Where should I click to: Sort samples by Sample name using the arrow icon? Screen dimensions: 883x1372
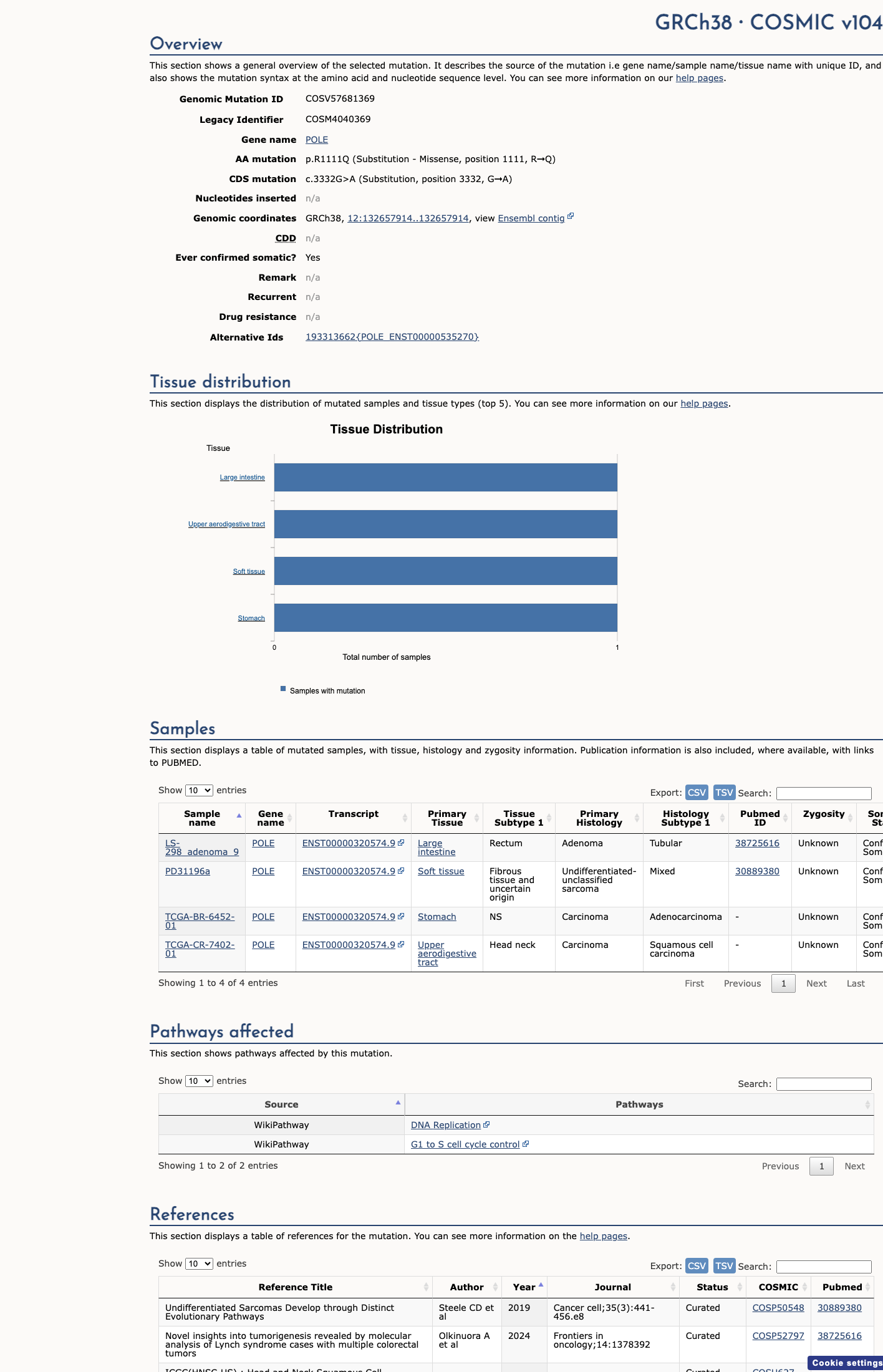tap(239, 816)
